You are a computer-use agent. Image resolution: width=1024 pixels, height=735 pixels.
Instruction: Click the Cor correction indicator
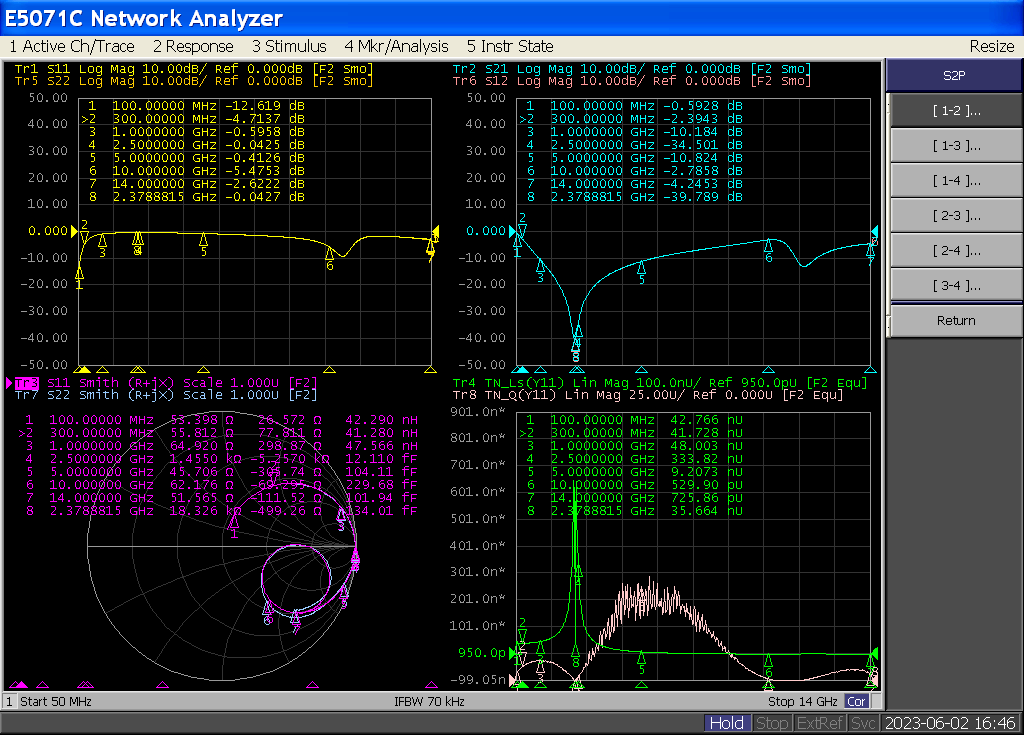(x=856, y=702)
